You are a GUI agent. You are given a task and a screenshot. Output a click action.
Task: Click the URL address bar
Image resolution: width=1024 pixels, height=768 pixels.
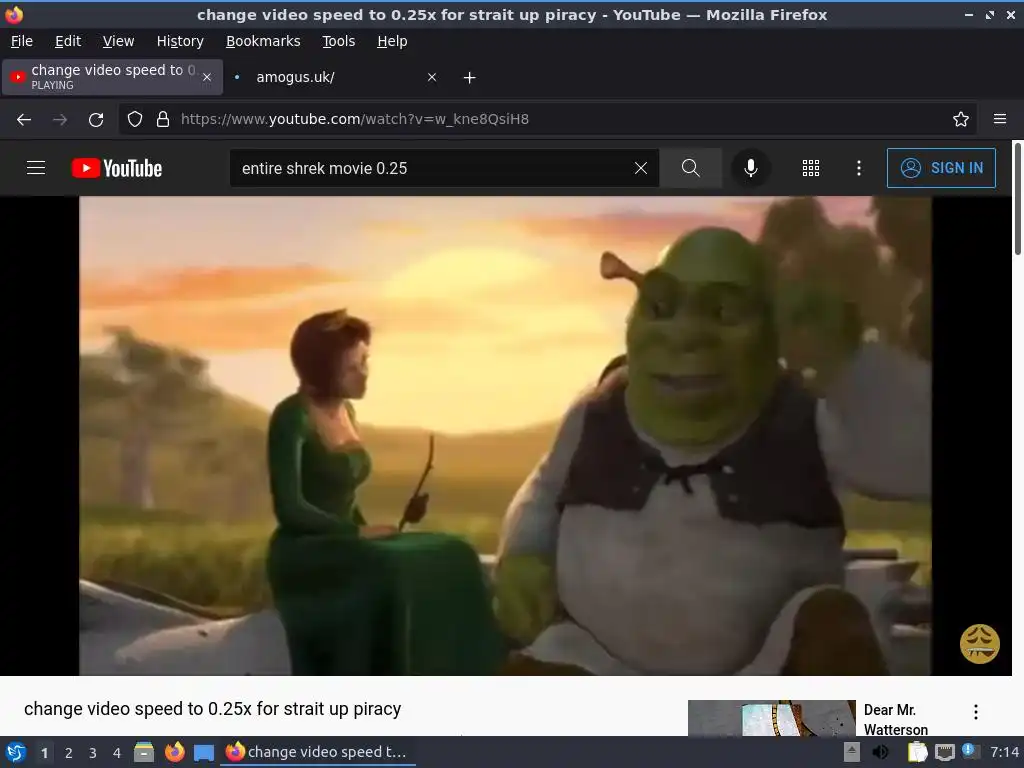tap(549, 120)
